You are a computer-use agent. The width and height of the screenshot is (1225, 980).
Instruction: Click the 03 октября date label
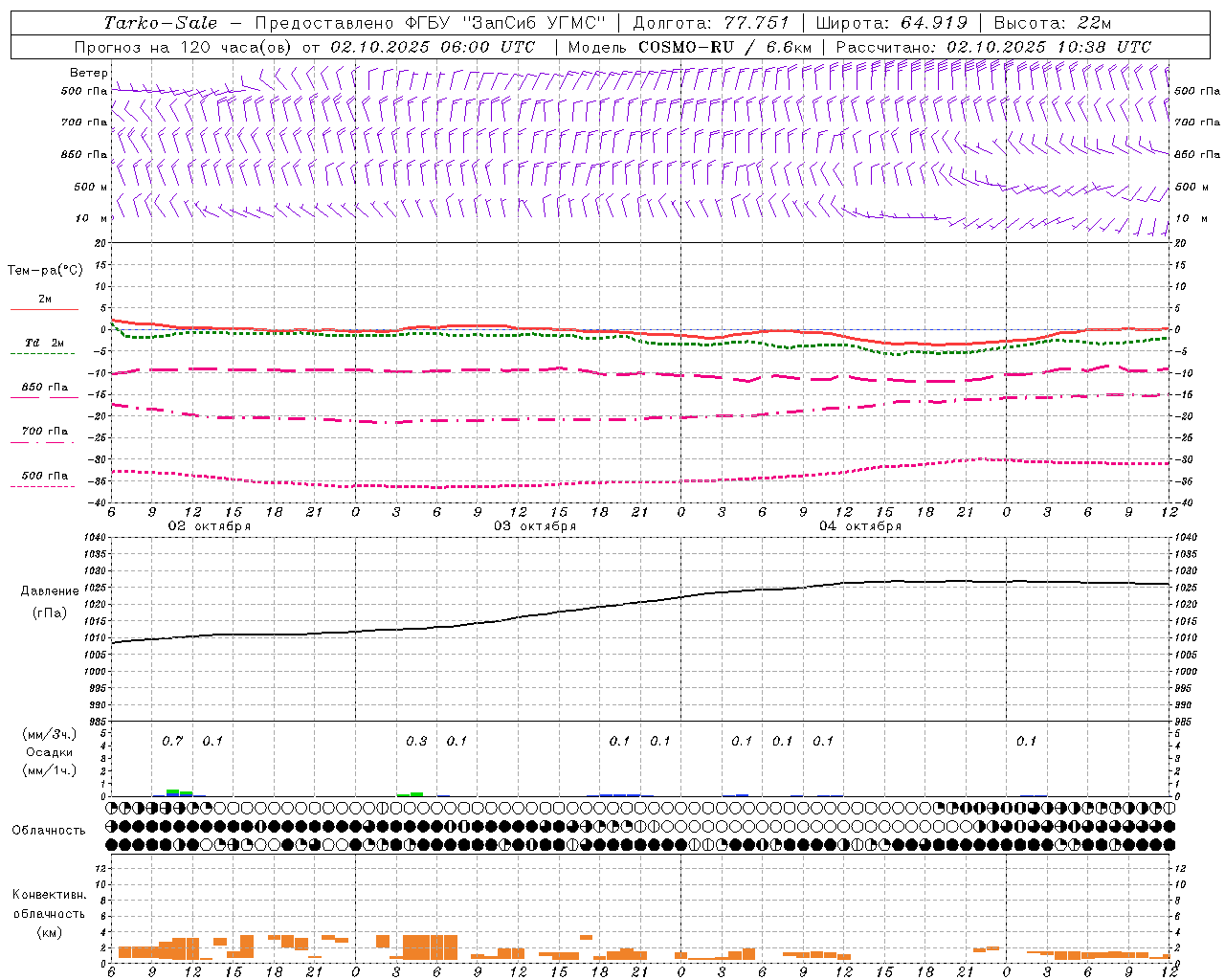click(535, 526)
